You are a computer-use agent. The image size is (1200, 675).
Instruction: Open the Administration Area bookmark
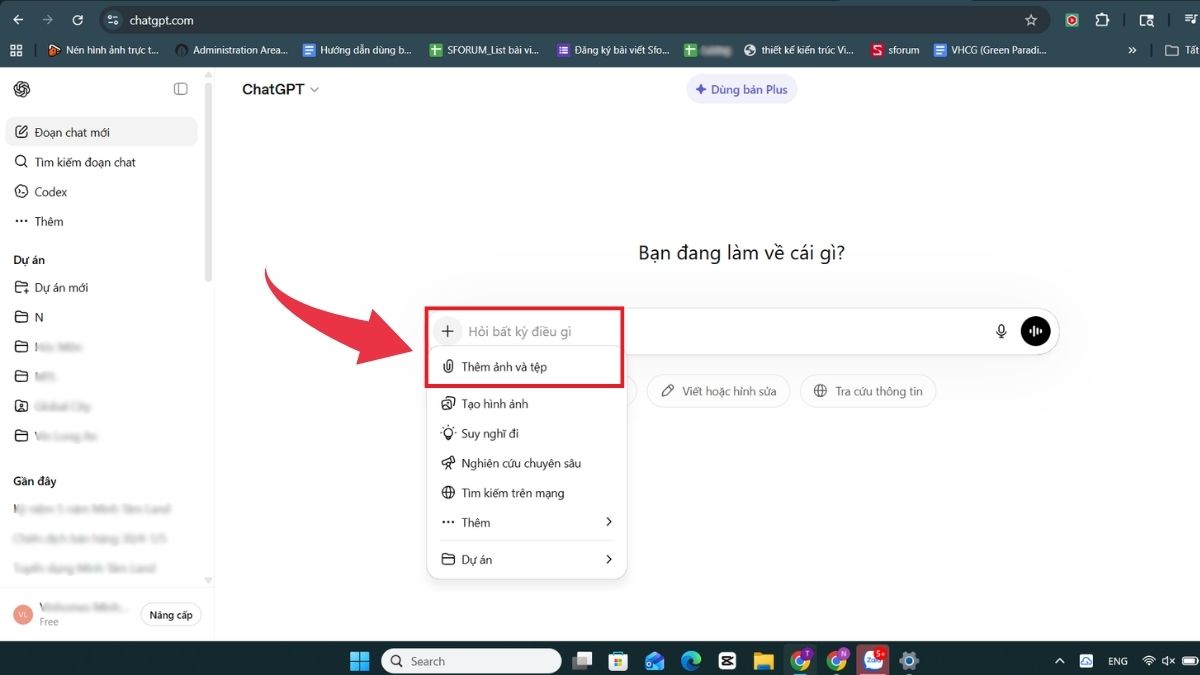click(232, 50)
